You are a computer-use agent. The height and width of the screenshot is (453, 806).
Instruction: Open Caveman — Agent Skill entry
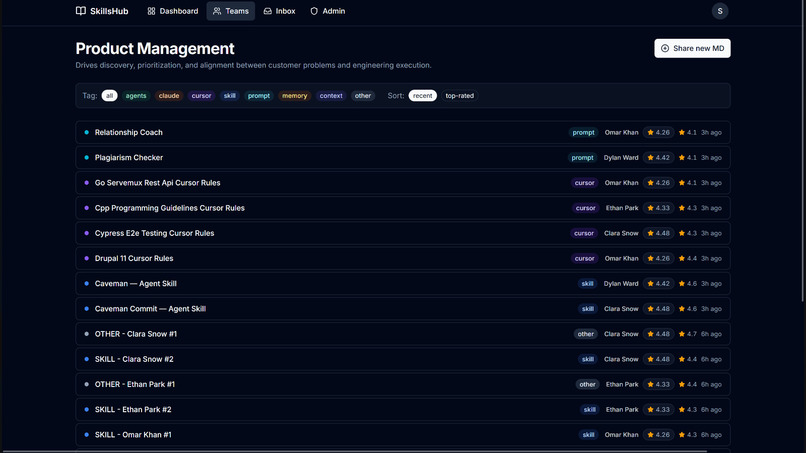(x=403, y=283)
